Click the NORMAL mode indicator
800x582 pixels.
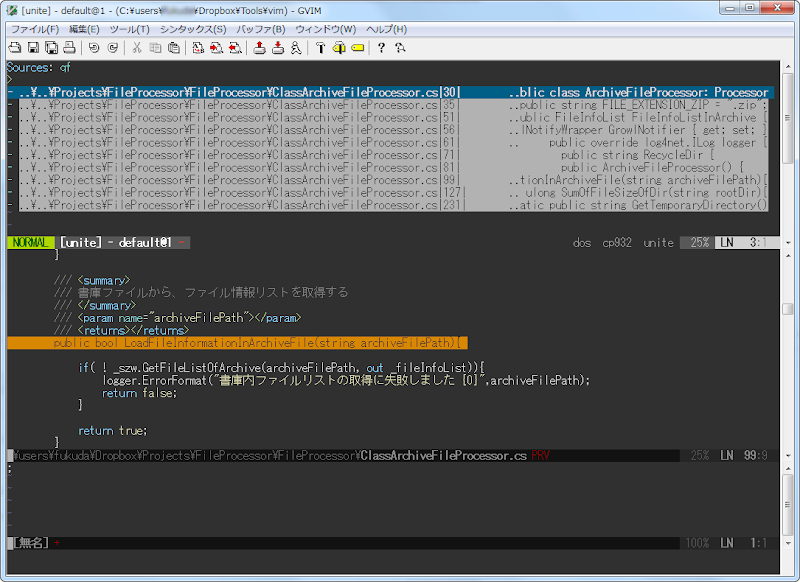(31, 243)
